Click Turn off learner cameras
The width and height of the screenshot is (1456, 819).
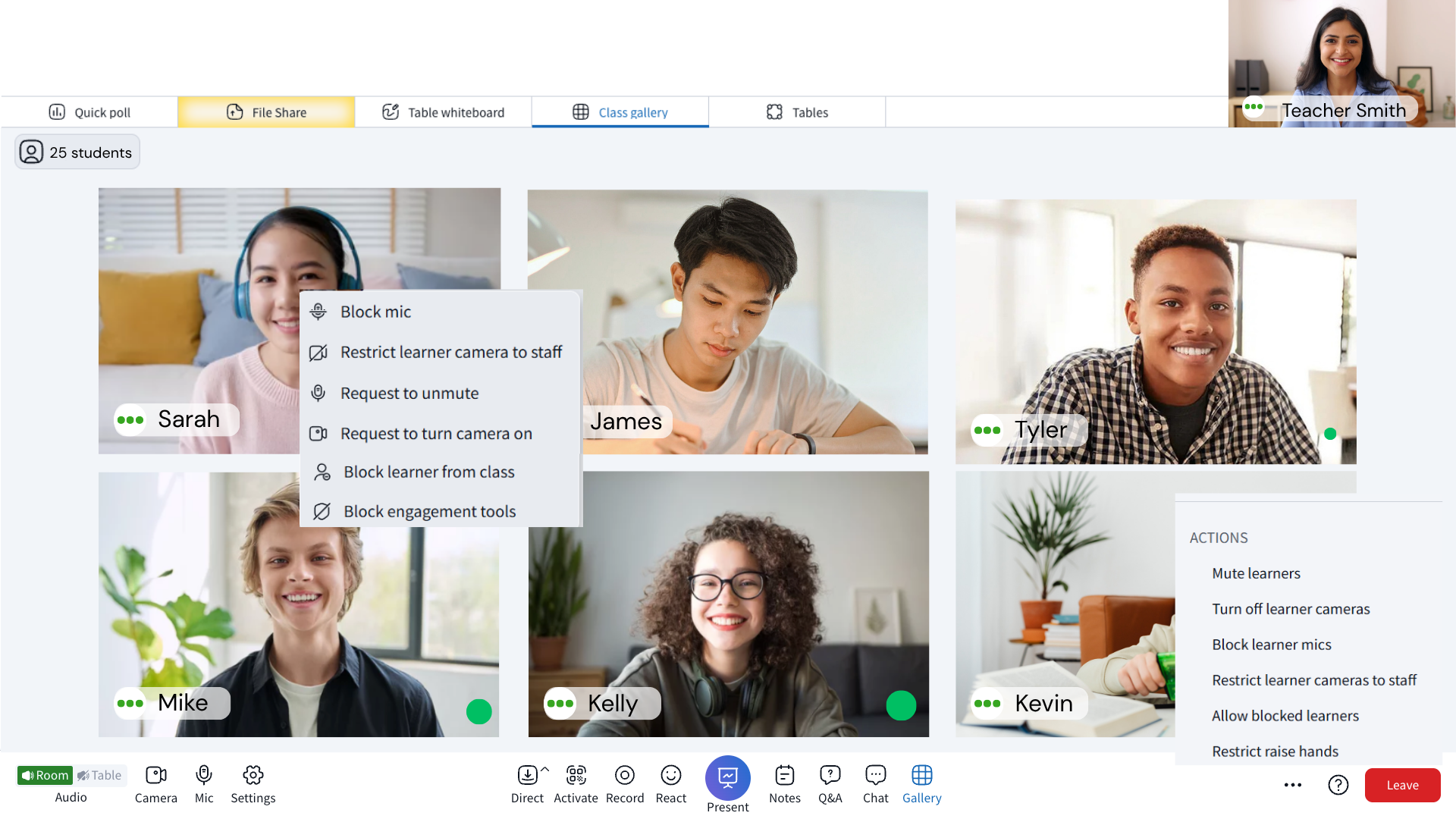point(1291,610)
